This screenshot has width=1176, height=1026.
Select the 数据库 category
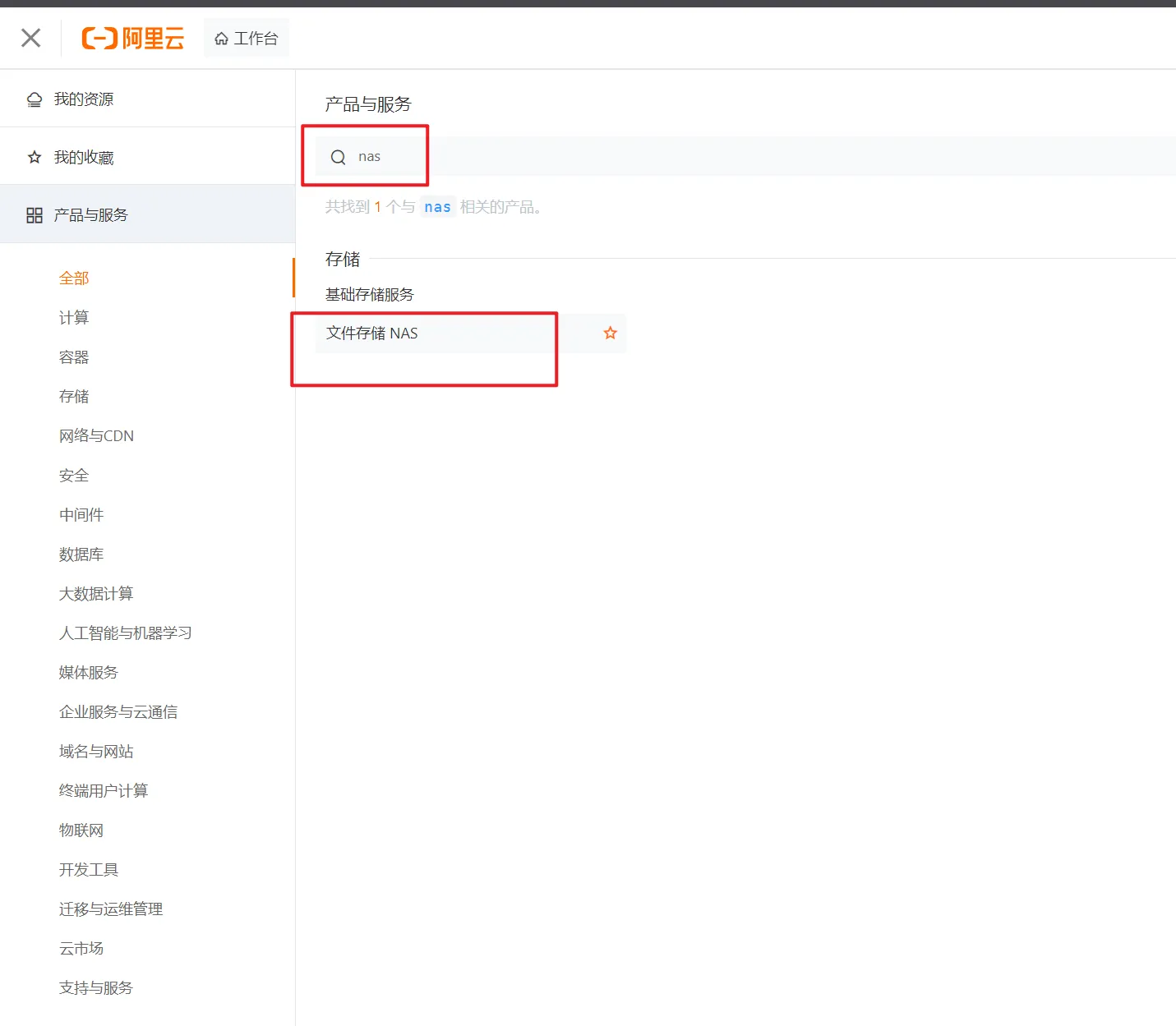(x=81, y=554)
